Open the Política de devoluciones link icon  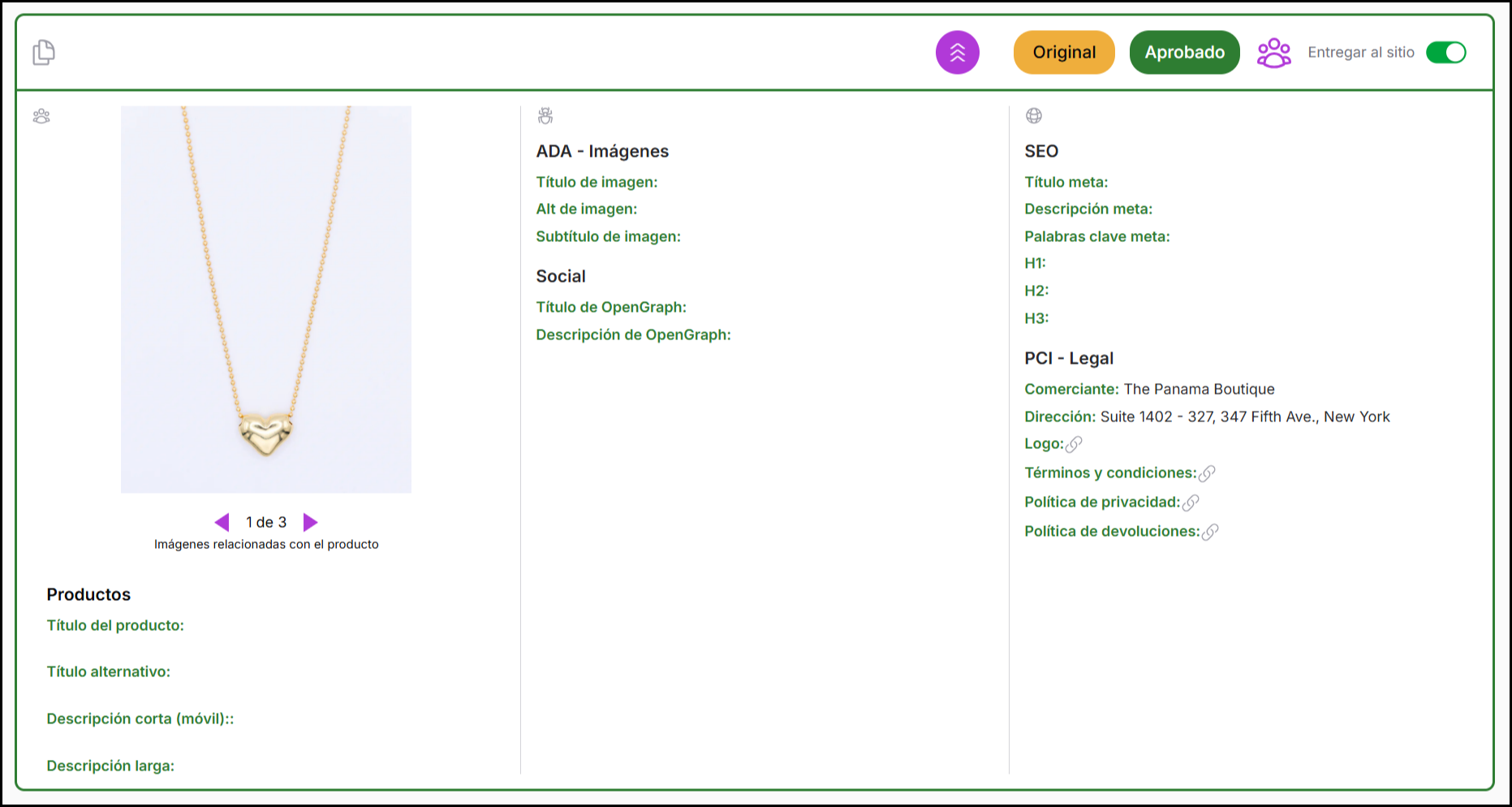[x=1210, y=532]
